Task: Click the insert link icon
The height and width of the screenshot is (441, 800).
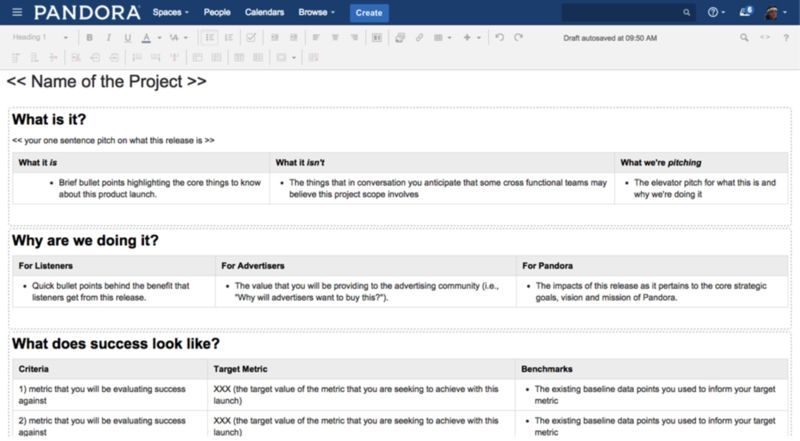Action: click(419, 37)
